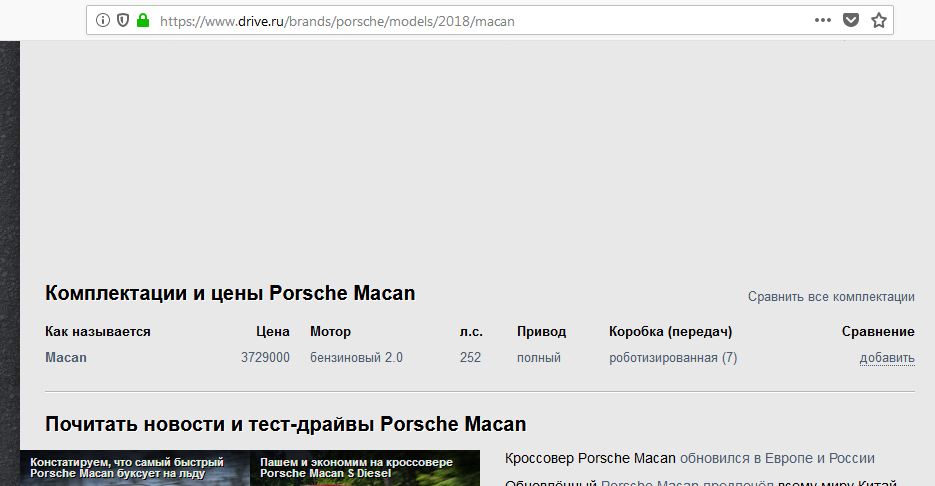Click the 'Как называется' column header
The image size is (935, 486).
[x=98, y=332]
